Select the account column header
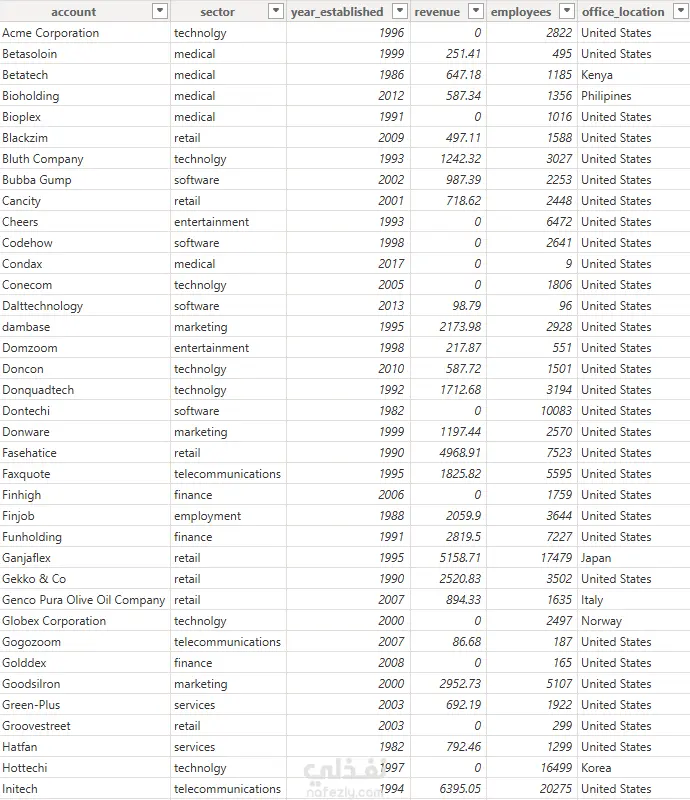 (x=74, y=11)
